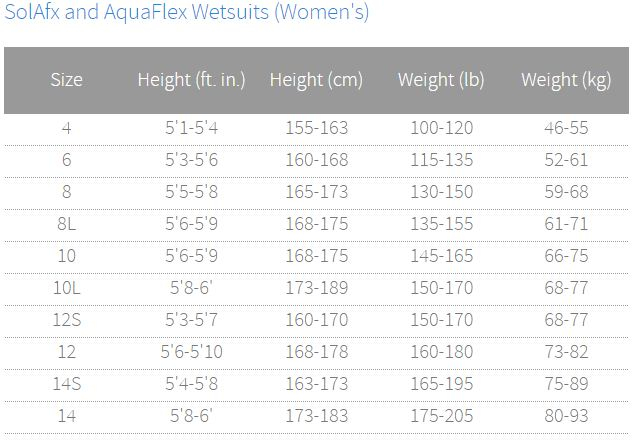The height and width of the screenshot is (445, 635).
Task: Select the size 12S row label
Action: tap(66, 320)
